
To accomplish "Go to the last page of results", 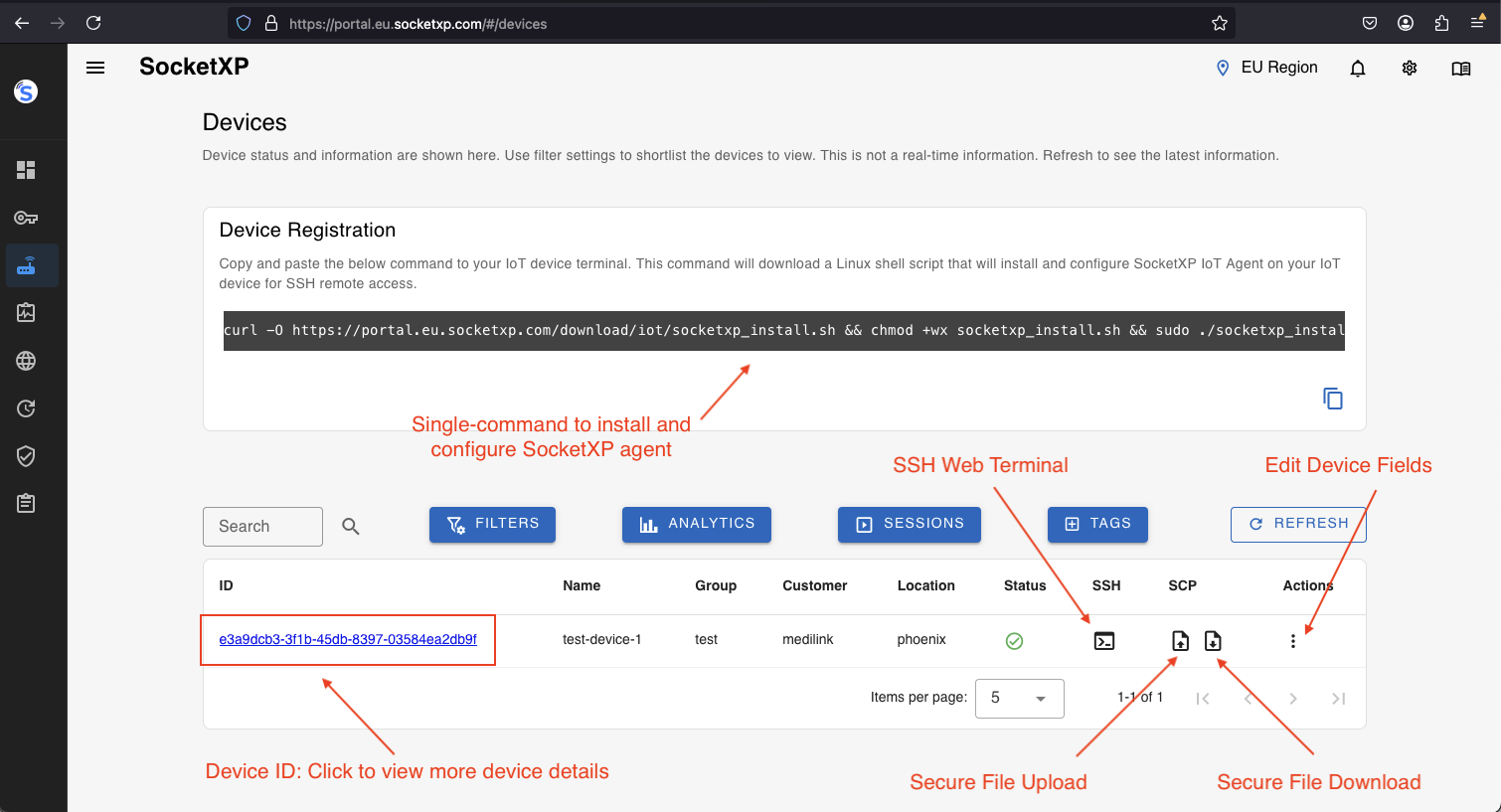I will [x=1338, y=699].
